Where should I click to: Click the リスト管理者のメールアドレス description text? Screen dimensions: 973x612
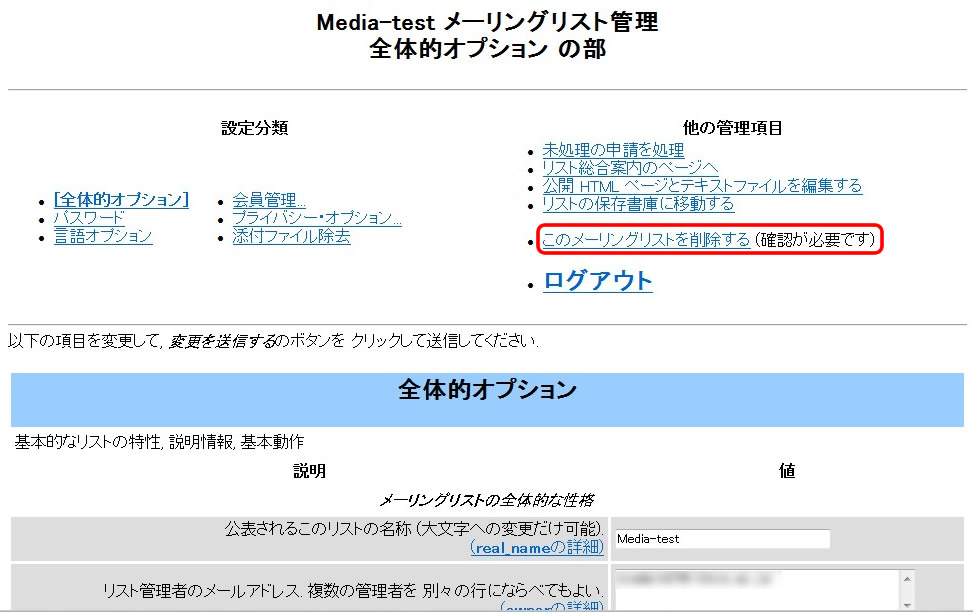[353, 590]
